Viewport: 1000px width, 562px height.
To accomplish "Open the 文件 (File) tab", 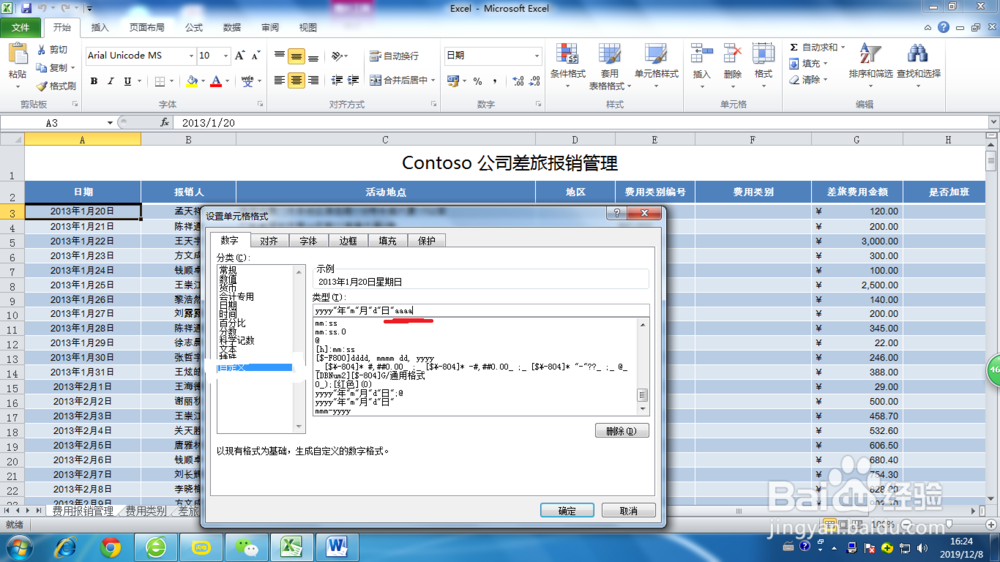I will coord(20,27).
